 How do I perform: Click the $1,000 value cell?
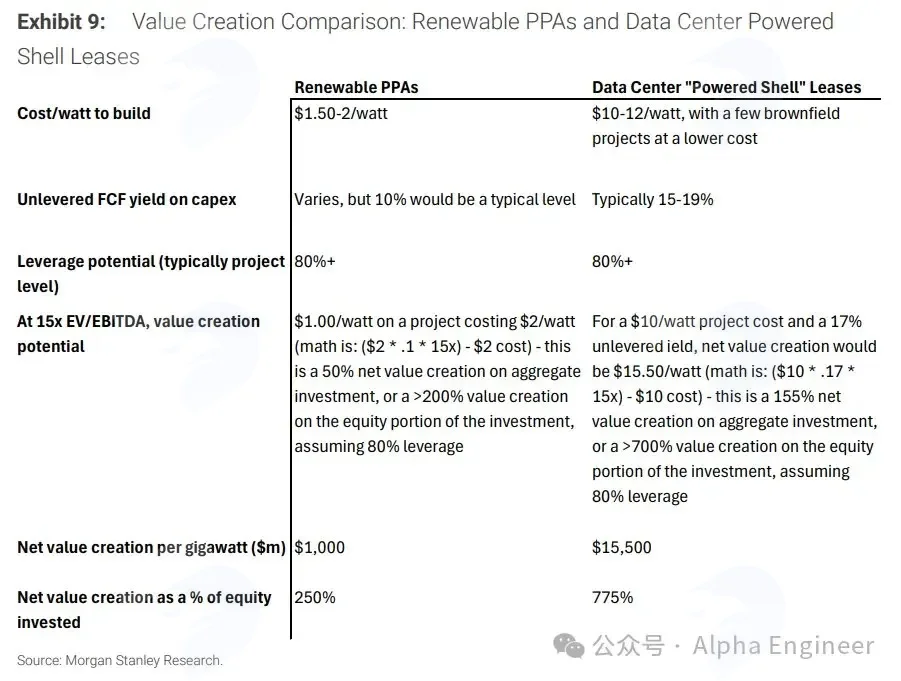click(x=319, y=547)
